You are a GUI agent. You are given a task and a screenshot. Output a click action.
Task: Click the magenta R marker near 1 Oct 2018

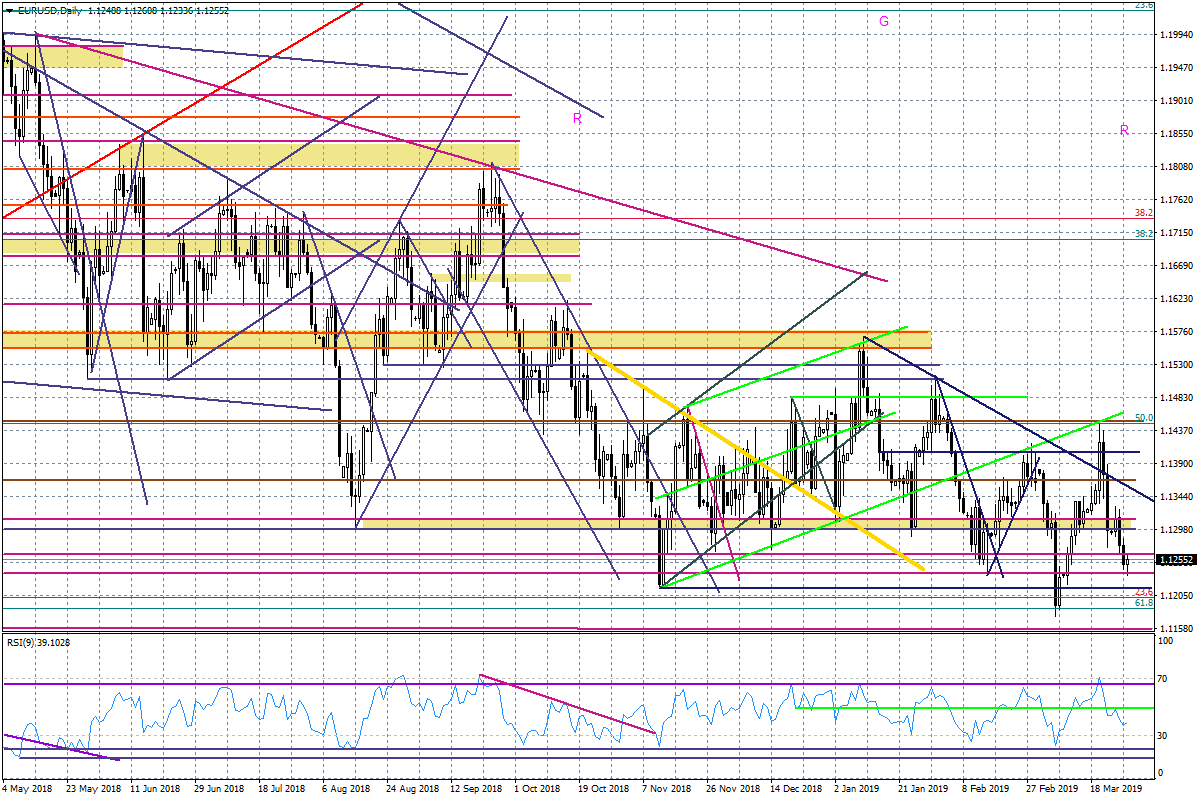click(577, 118)
